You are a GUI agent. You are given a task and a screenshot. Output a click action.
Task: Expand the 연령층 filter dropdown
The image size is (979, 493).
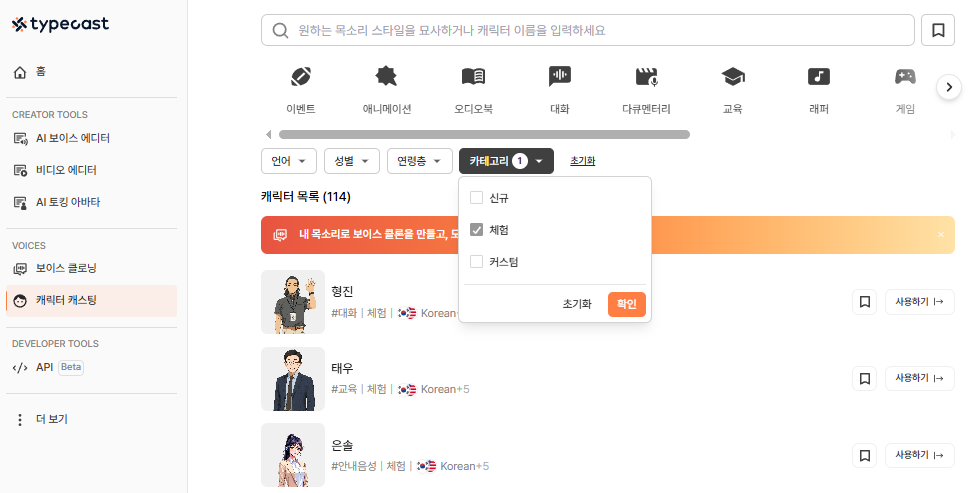(419, 161)
